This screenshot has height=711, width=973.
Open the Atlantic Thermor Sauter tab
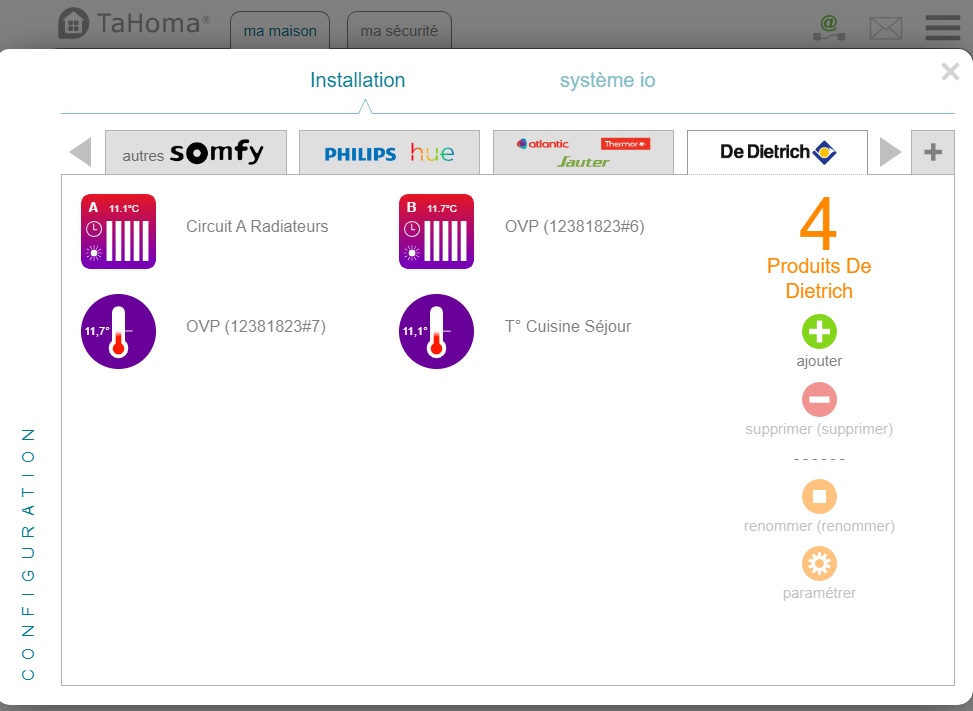583,153
